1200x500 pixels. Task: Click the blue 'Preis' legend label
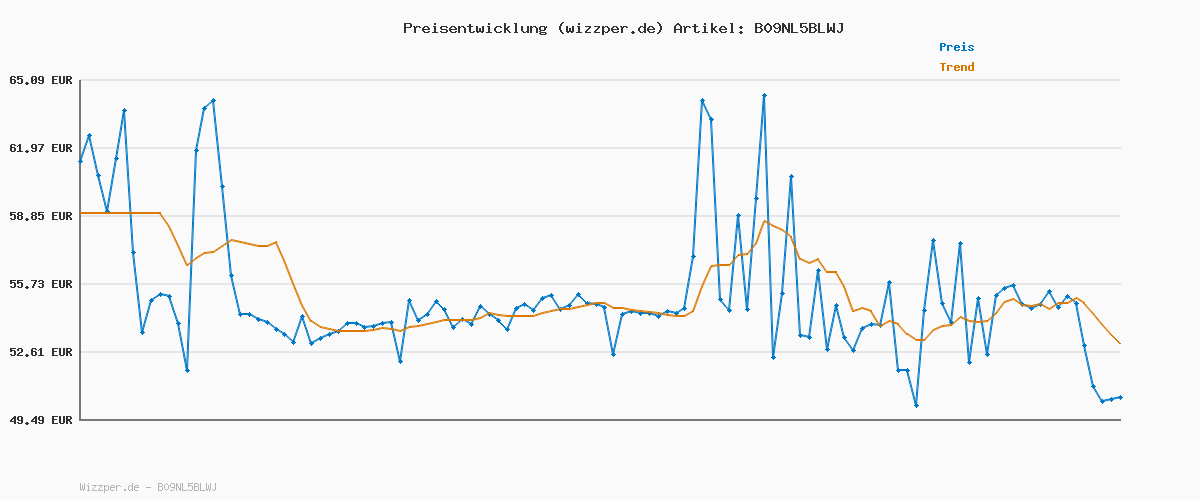[956, 47]
